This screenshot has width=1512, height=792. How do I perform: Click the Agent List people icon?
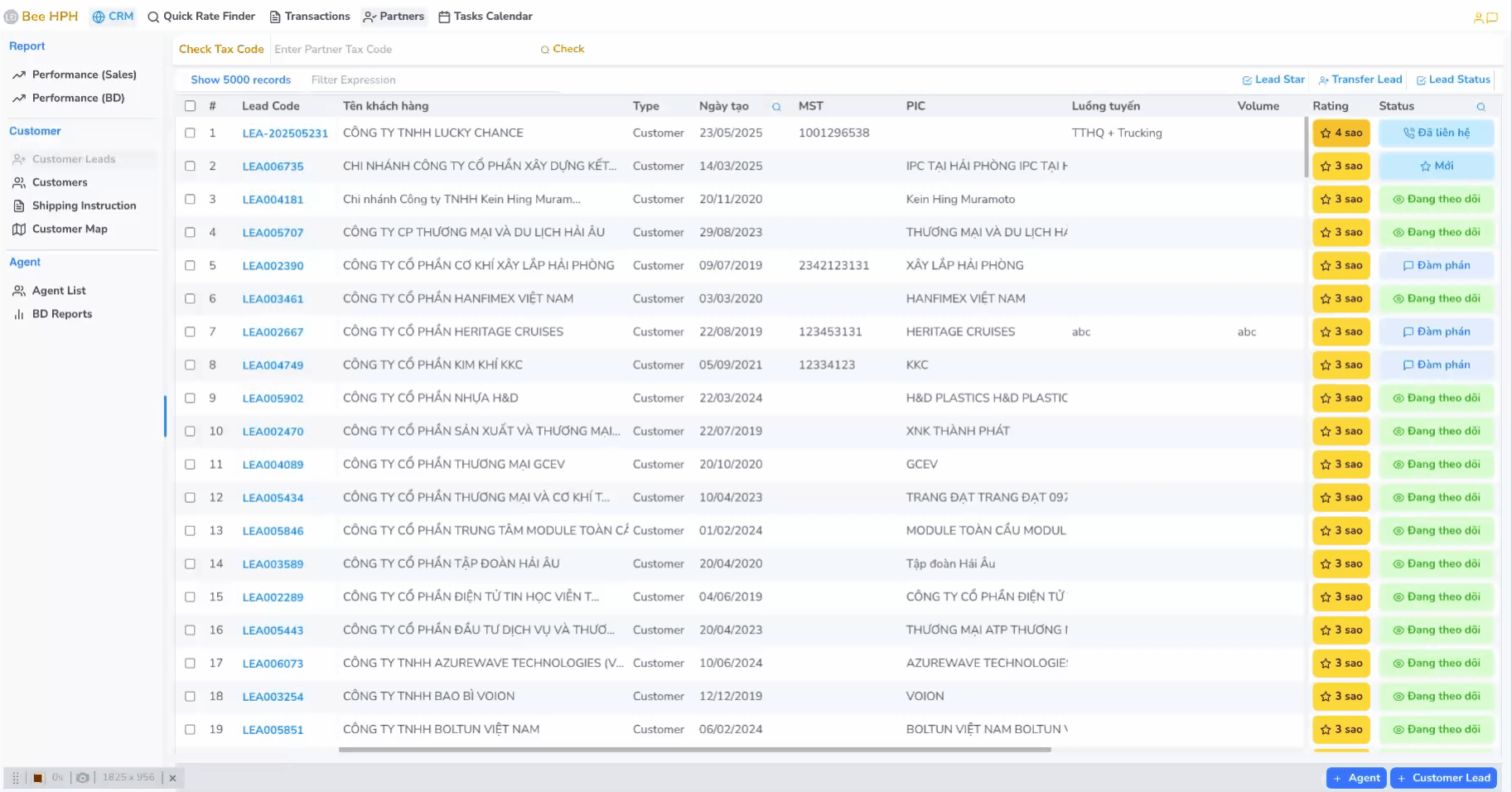pos(19,291)
